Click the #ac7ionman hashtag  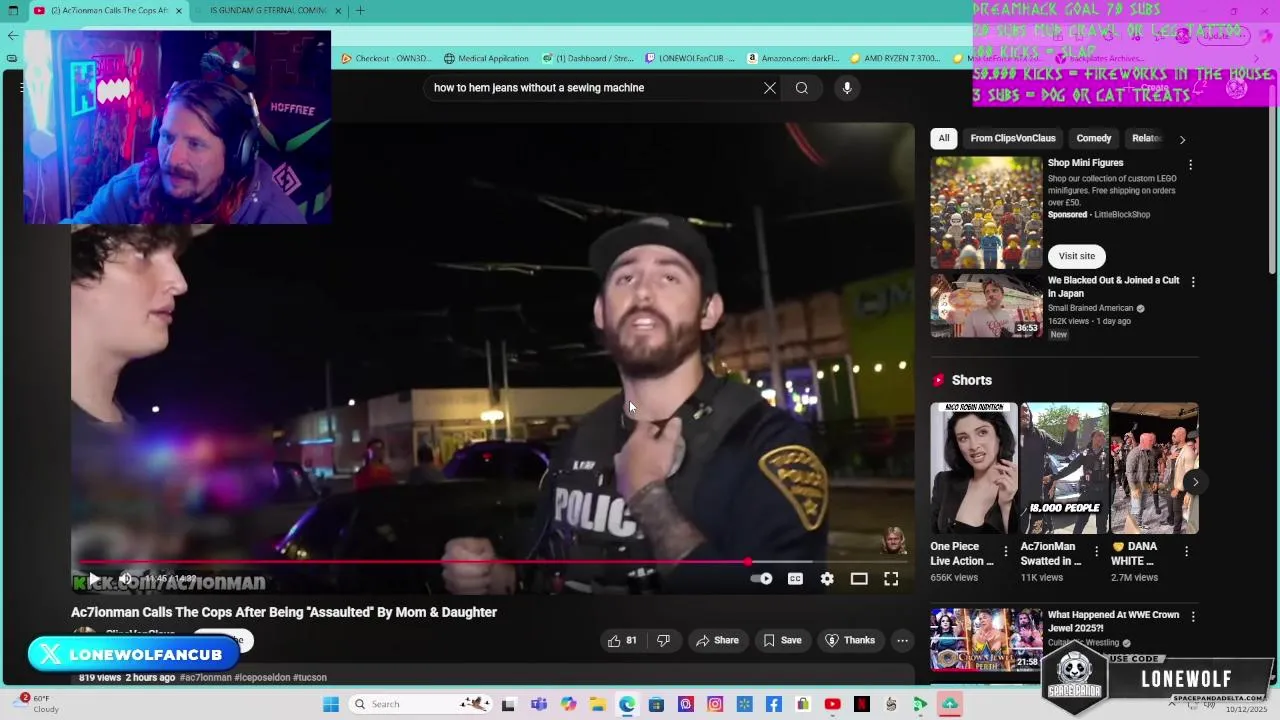click(205, 678)
